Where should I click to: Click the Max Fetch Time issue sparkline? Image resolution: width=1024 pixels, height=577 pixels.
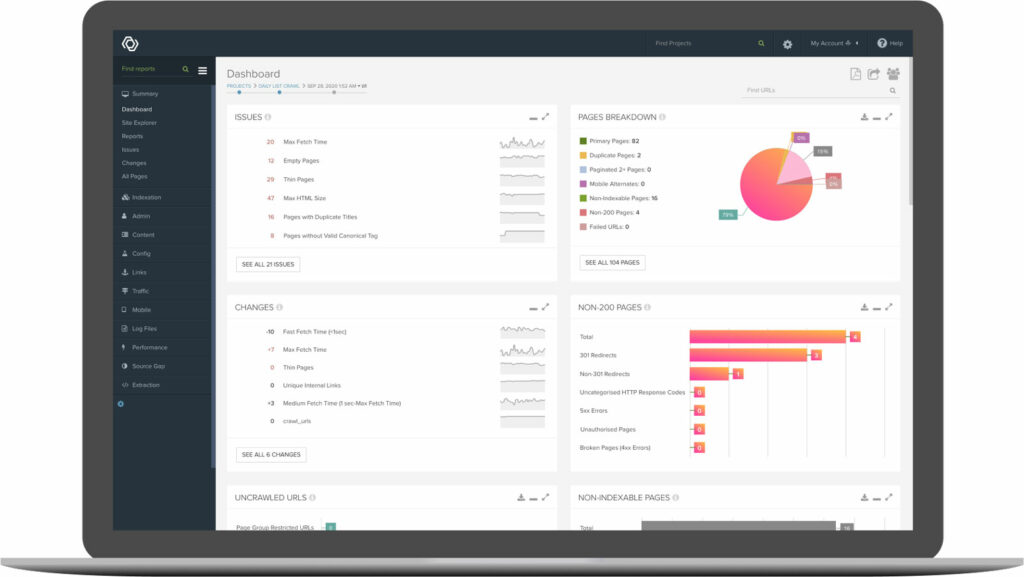pyautogui.click(x=522, y=143)
